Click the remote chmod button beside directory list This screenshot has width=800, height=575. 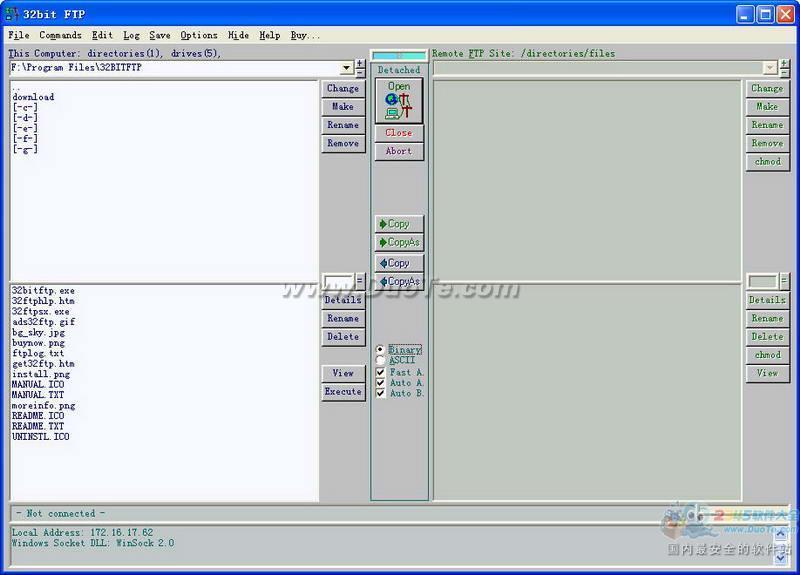tap(767, 162)
